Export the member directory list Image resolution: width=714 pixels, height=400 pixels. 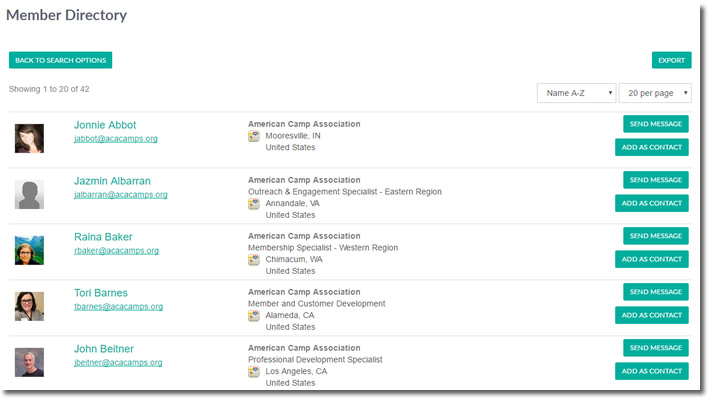coord(671,60)
